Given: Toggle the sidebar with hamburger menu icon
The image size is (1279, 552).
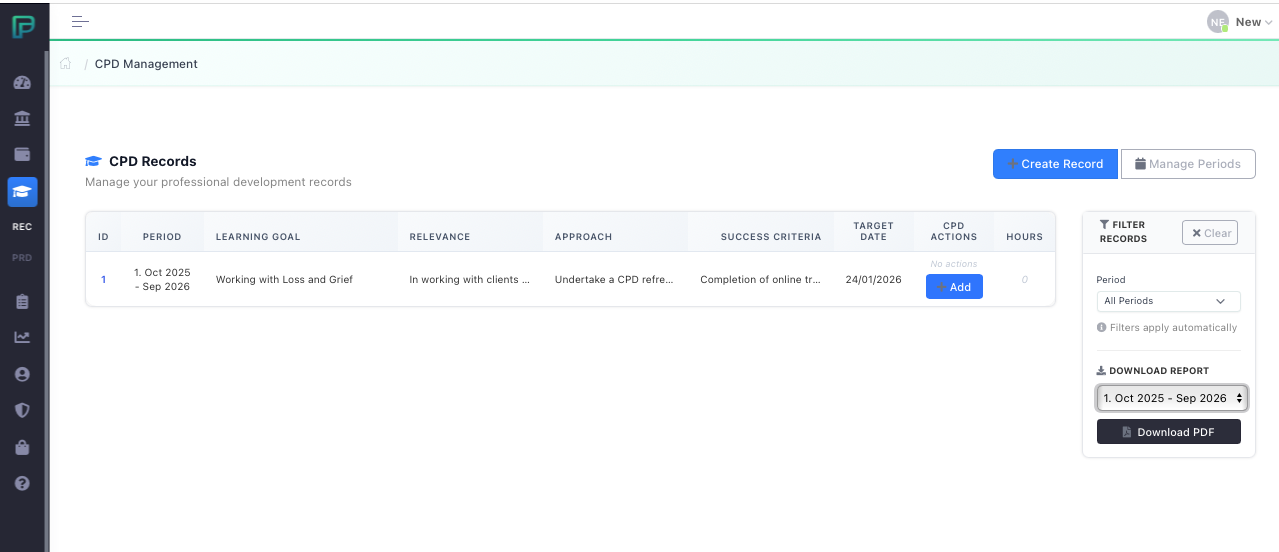Looking at the screenshot, I should click(81, 21).
